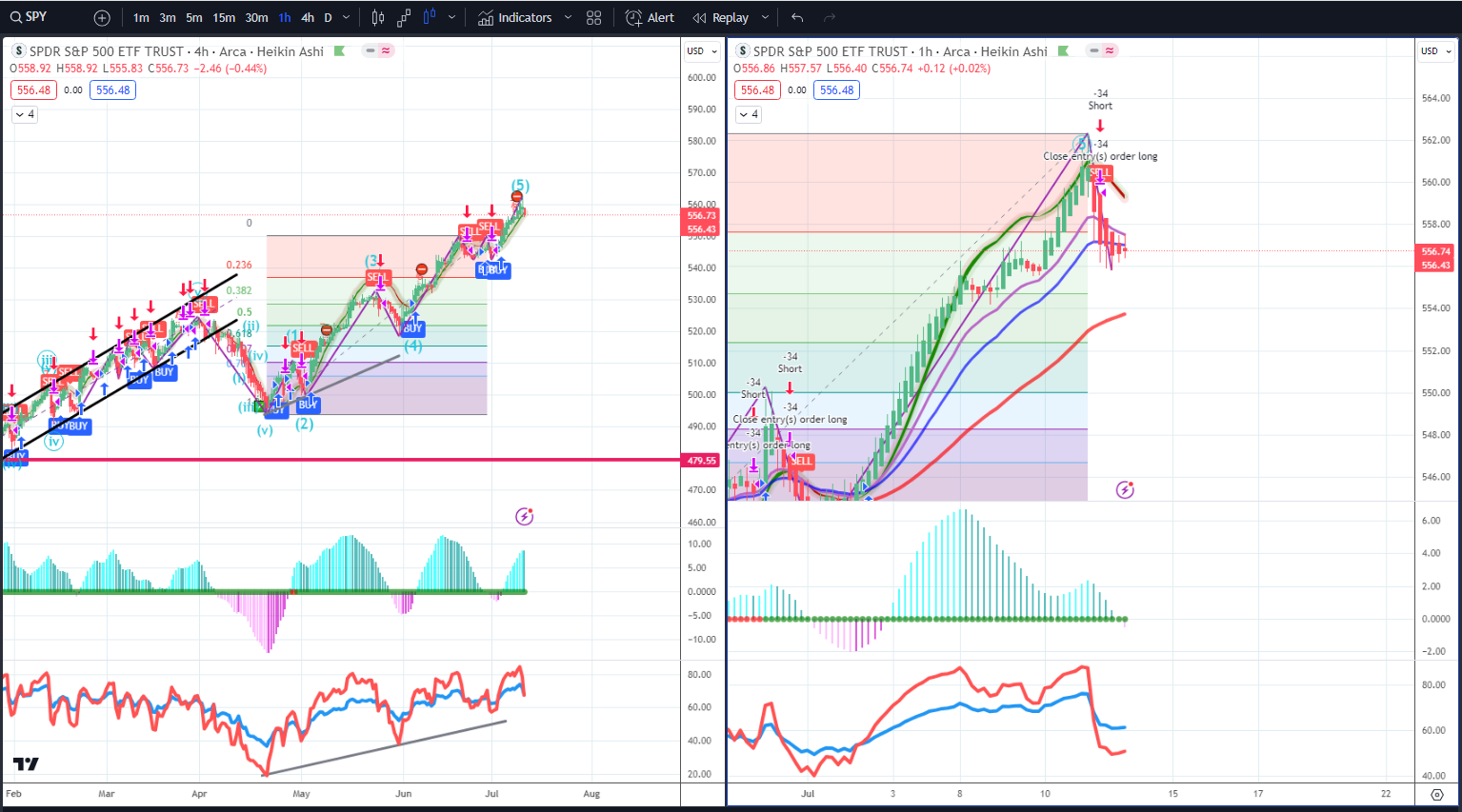Open time axis settings target icon
Screen dimensions: 1462x812
click(x=1437, y=794)
